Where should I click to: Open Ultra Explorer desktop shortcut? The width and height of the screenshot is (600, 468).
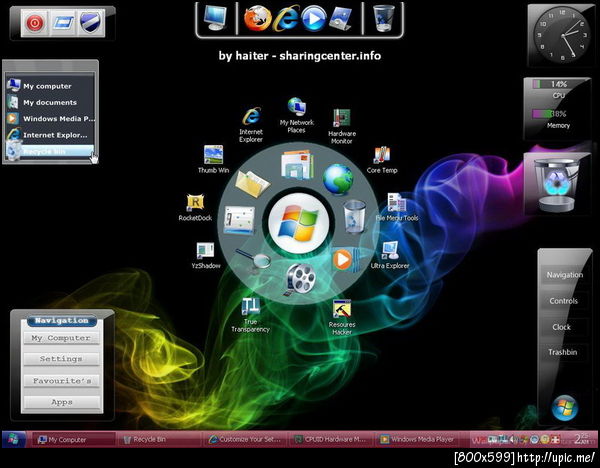pos(390,255)
